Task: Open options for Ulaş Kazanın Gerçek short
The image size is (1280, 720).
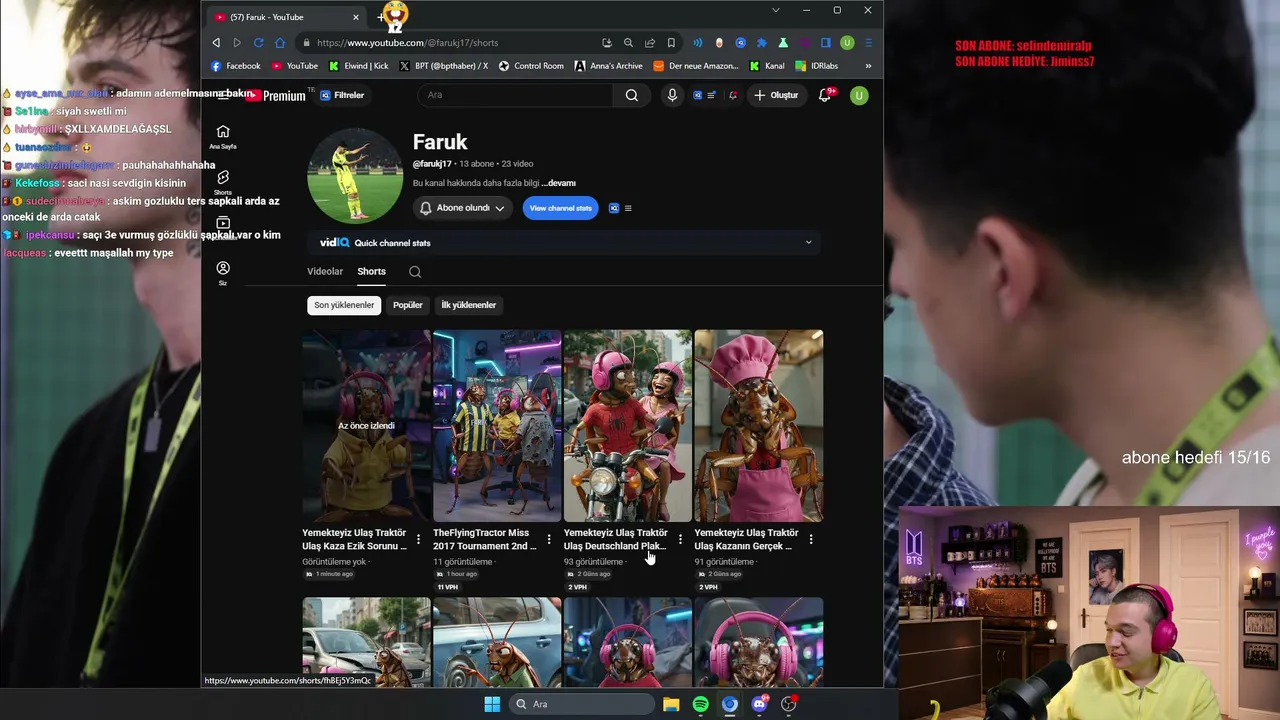Action: click(811, 539)
